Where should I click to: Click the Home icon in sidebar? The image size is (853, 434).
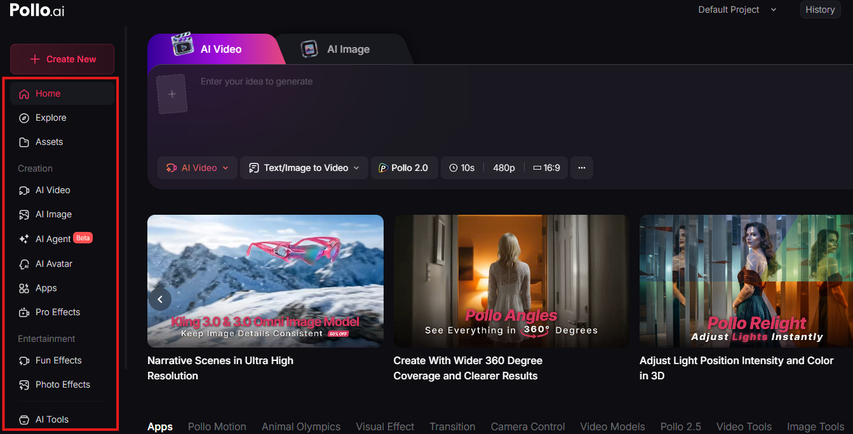tap(24, 94)
